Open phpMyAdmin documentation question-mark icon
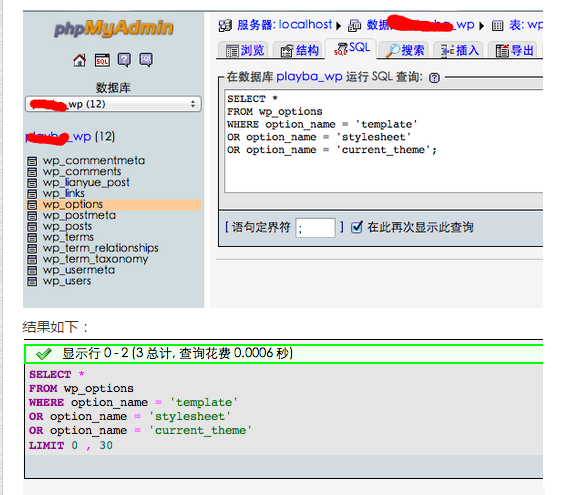Screen dimensions: 565x495 [x=124, y=60]
